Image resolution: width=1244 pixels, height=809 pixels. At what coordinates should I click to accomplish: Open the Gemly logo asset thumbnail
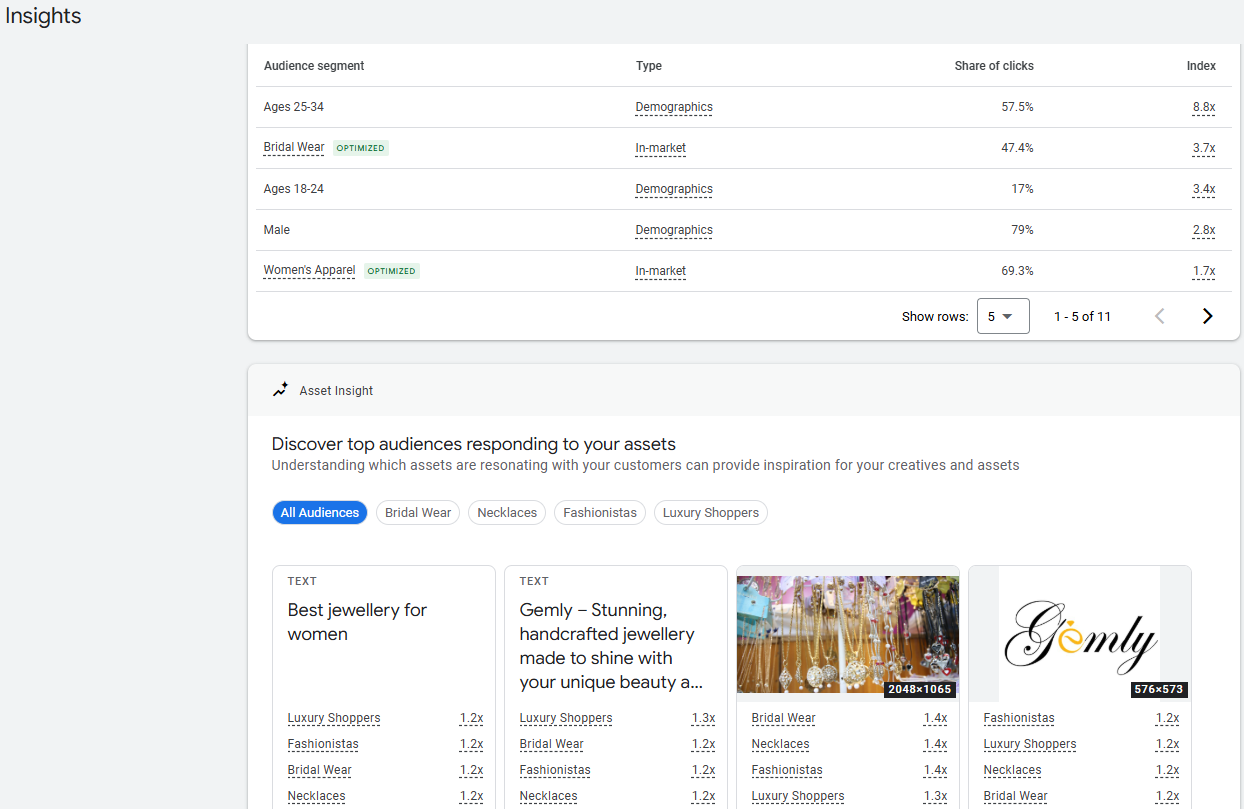(x=1080, y=635)
